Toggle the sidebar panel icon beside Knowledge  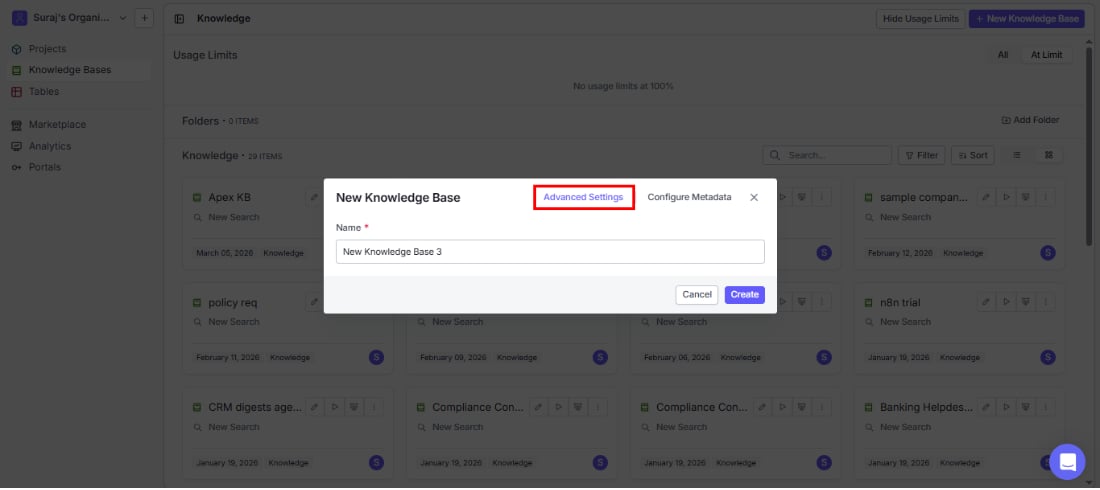click(180, 19)
